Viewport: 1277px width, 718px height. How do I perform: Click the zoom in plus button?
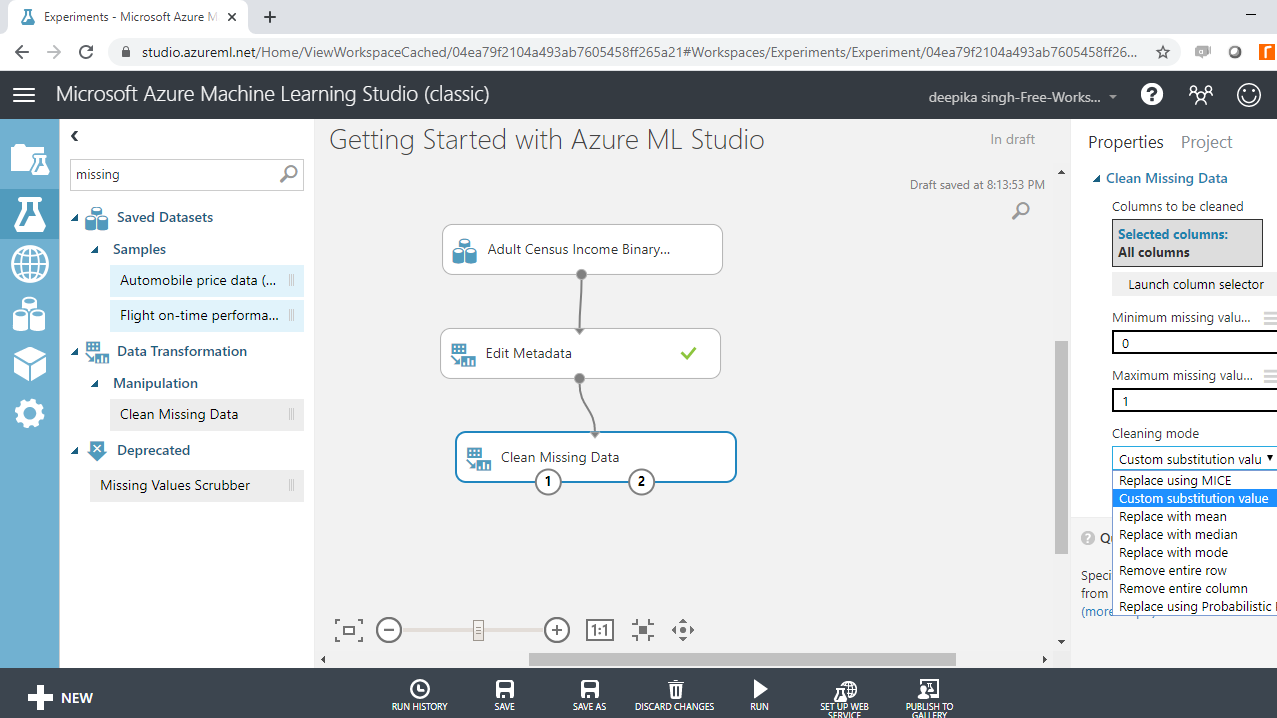tap(557, 630)
